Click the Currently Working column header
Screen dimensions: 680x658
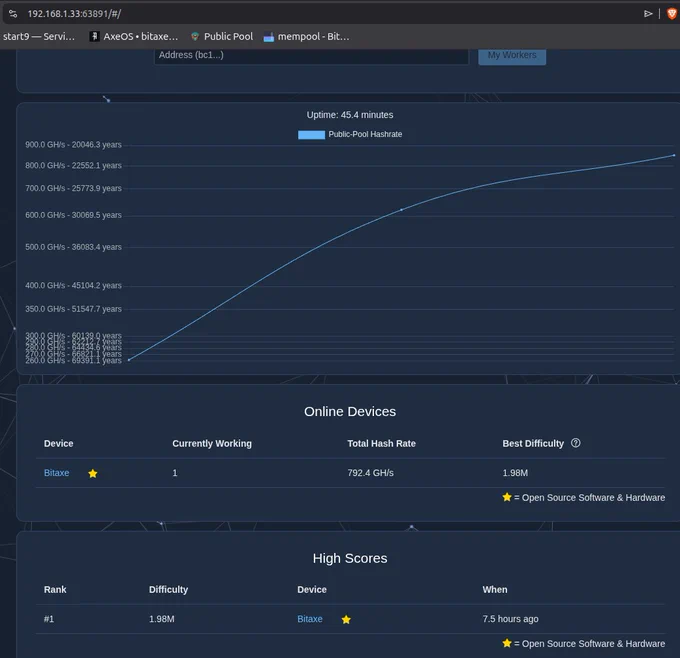pos(212,443)
